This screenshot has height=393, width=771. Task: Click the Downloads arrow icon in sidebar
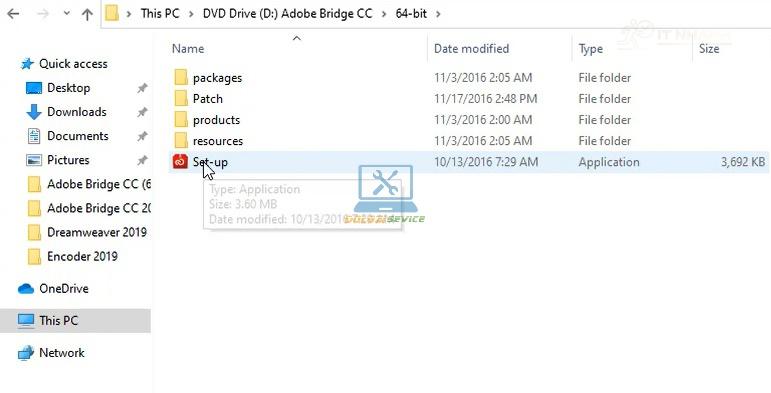33,112
